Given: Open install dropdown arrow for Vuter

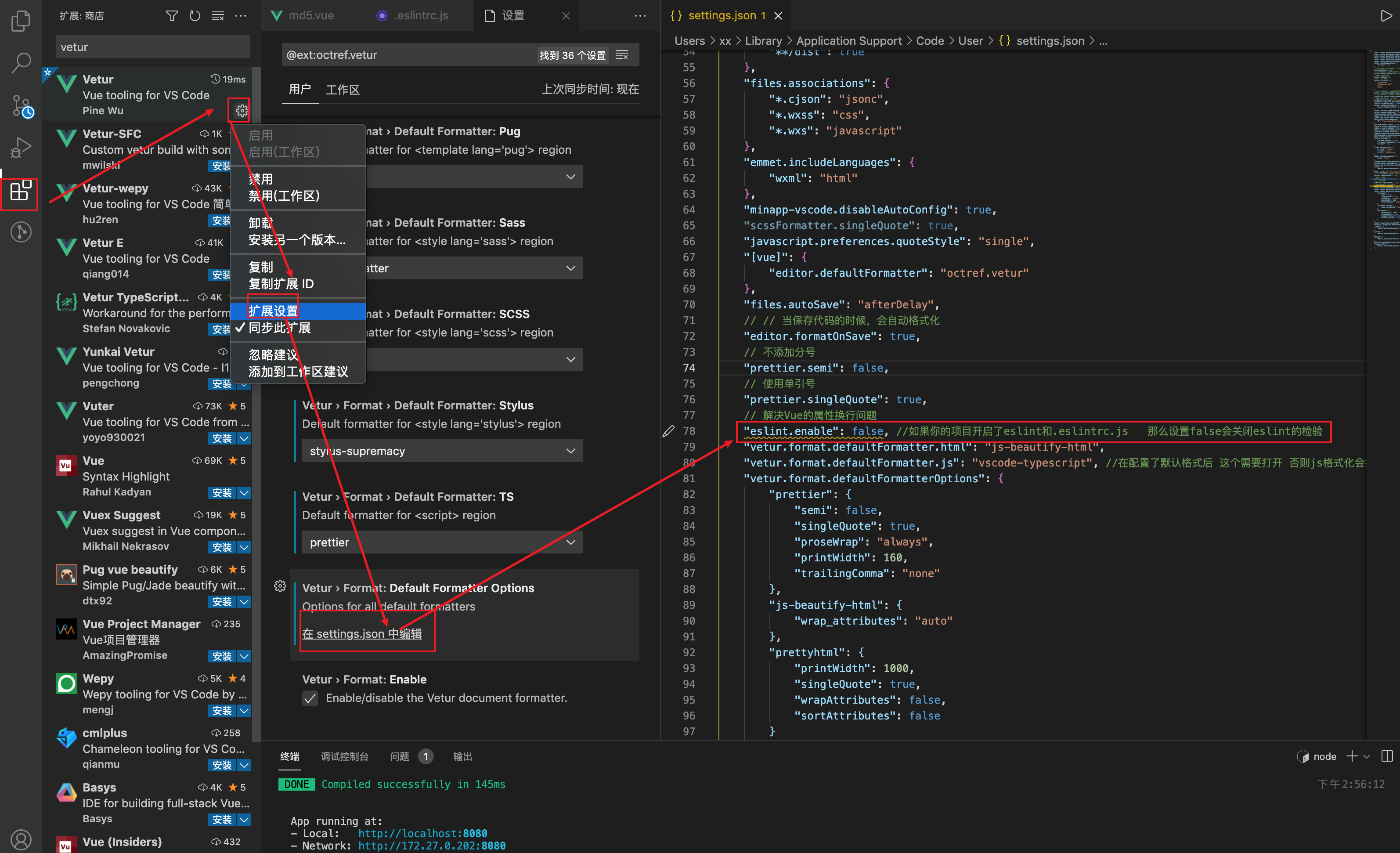Looking at the screenshot, I should click(x=244, y=438).
